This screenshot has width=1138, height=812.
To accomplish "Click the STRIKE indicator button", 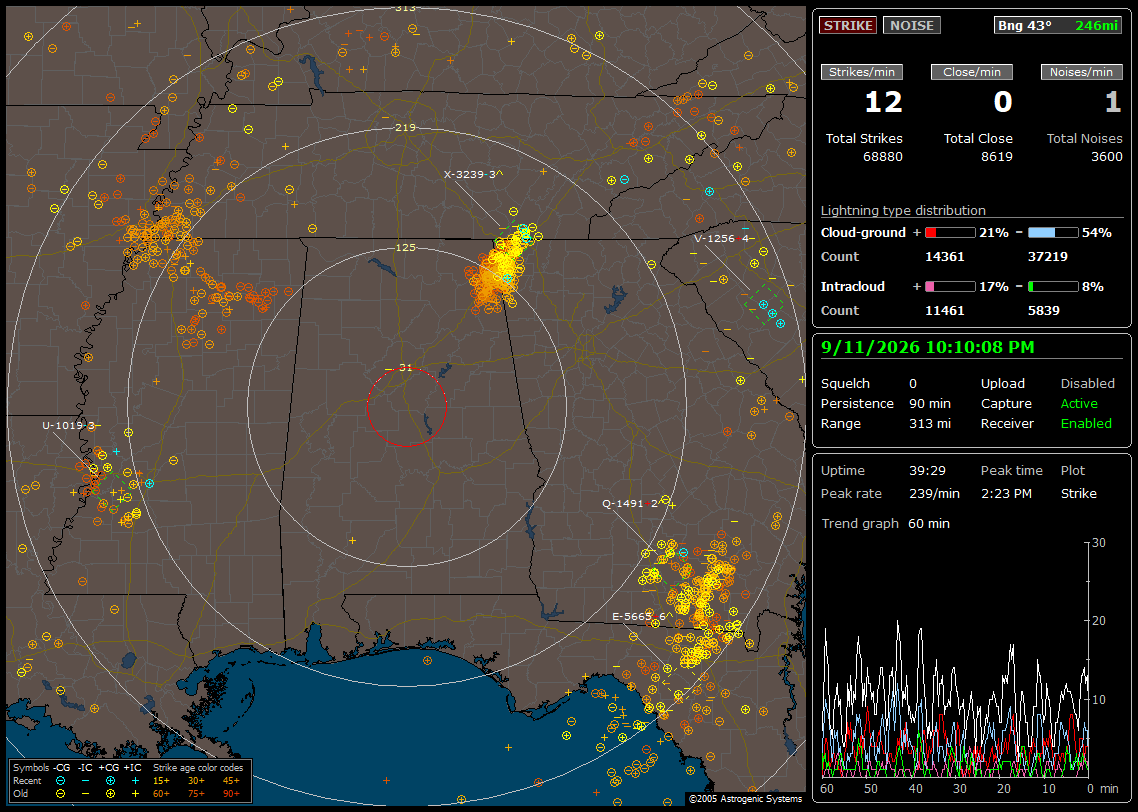I will (848, 25).
